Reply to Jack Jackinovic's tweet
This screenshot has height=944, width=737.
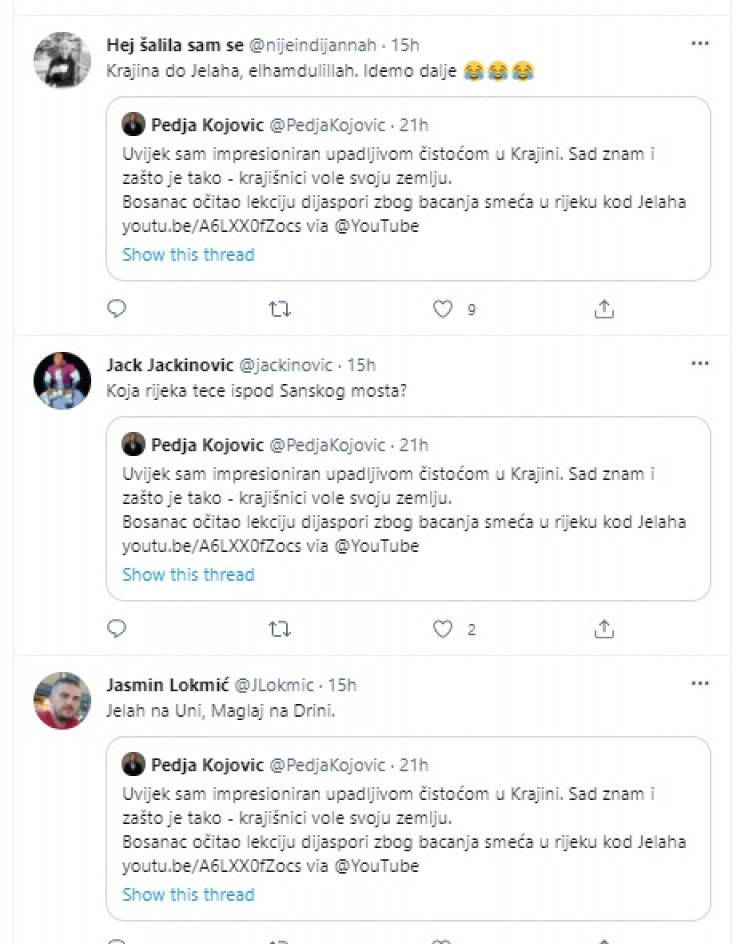pyautogui.click(x=117, y=629)
